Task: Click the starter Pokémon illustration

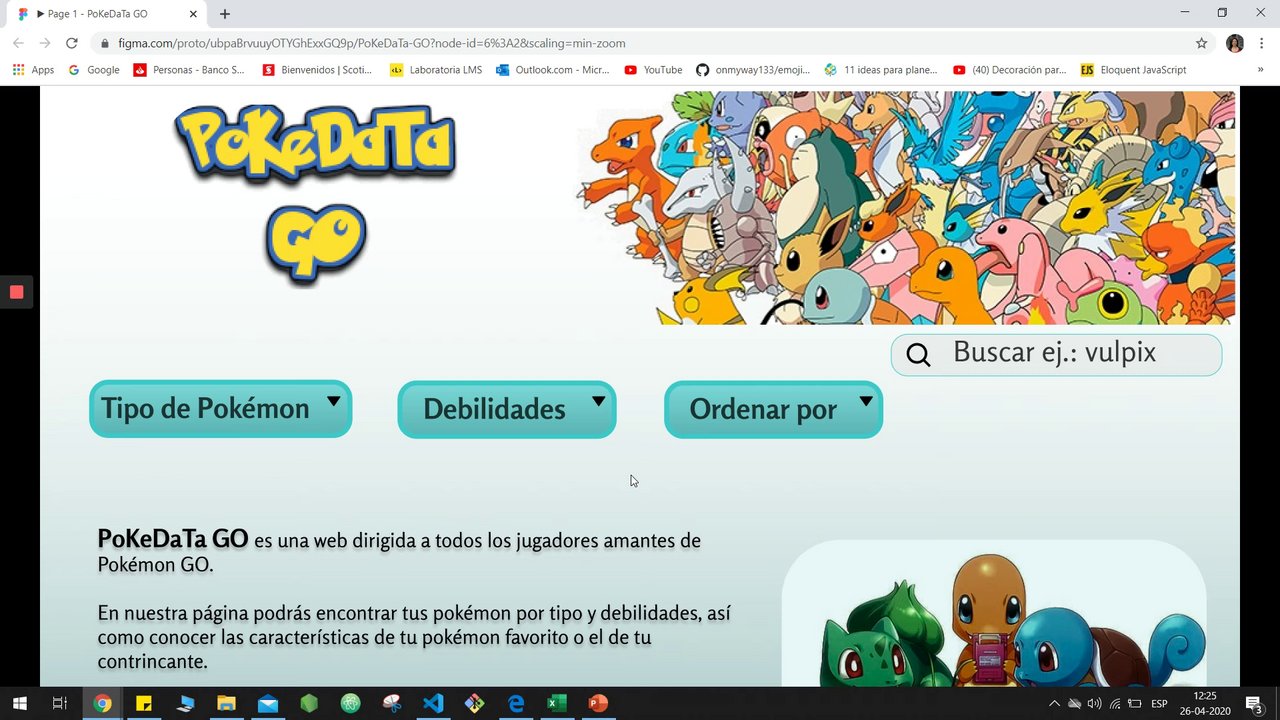Action: tap(994, 613)
